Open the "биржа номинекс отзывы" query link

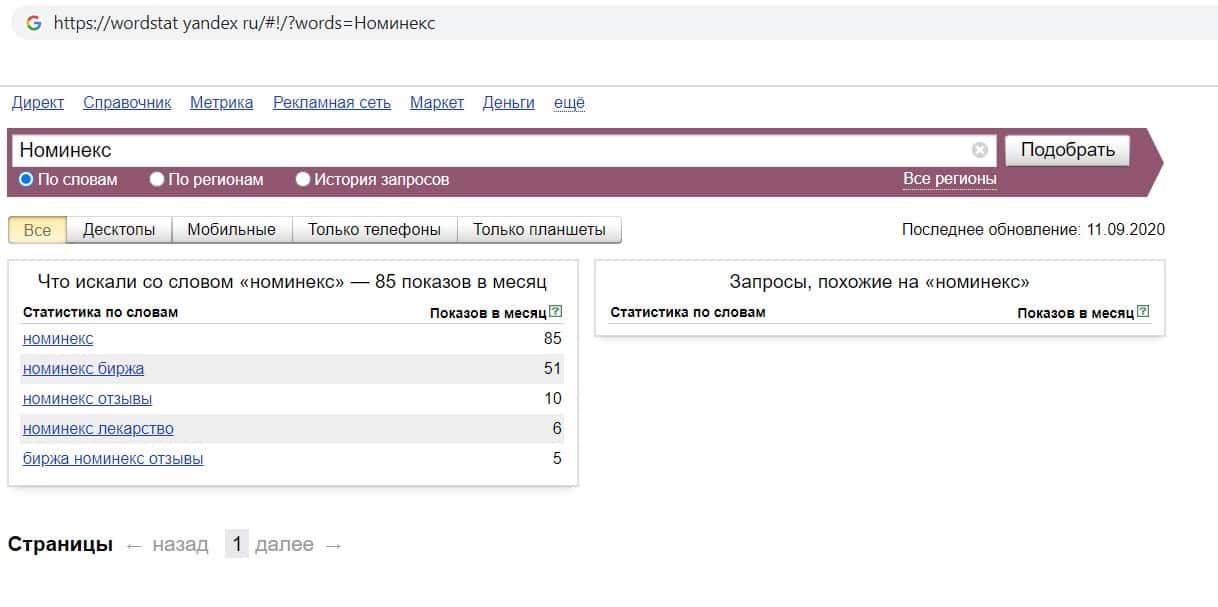coord(113,459)
